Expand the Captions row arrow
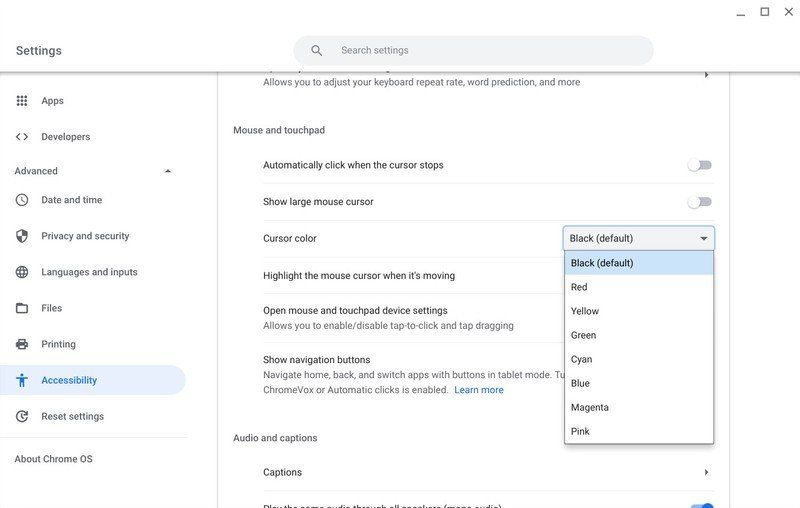 pos(706,472)
